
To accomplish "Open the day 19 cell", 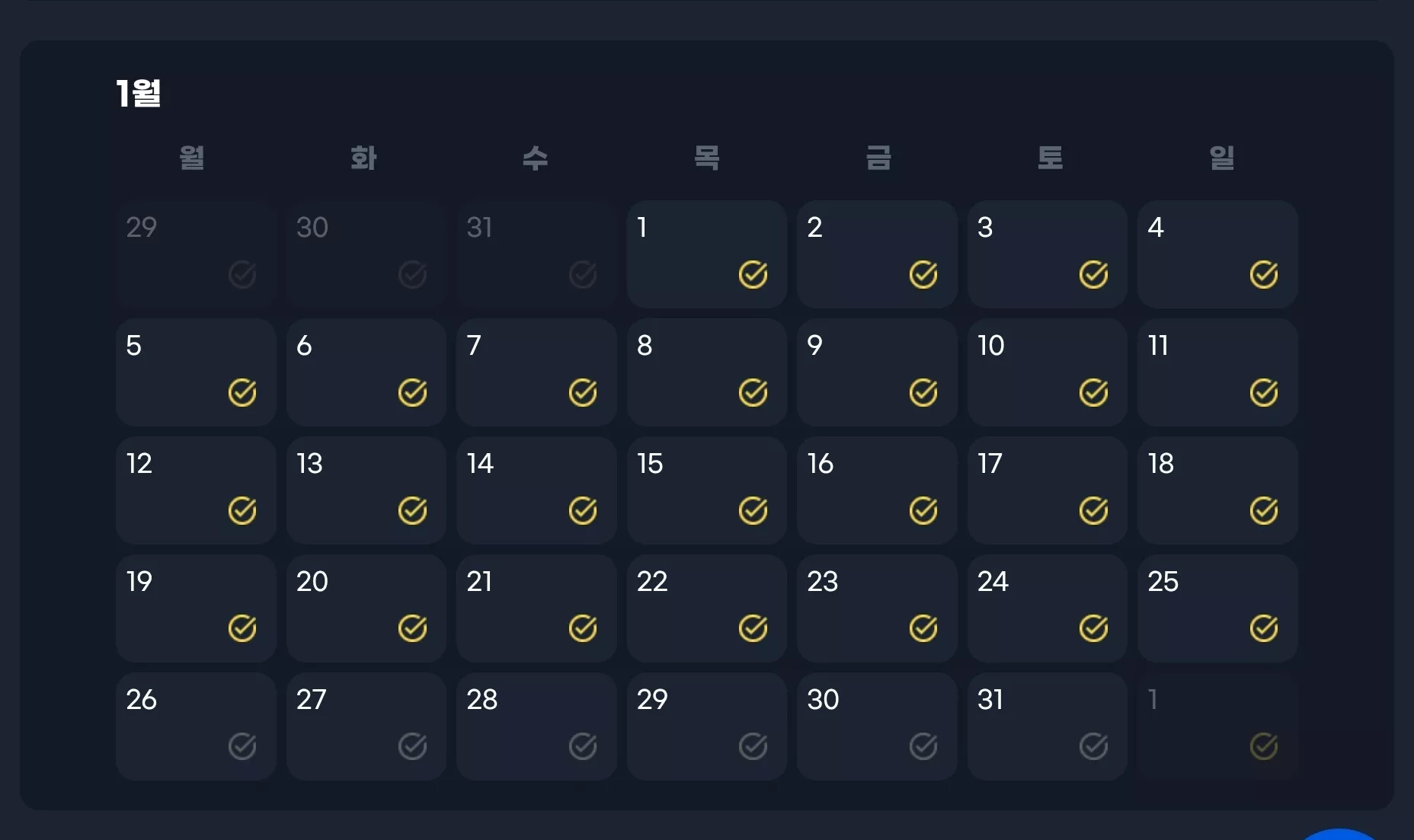I will coord(196,608).
